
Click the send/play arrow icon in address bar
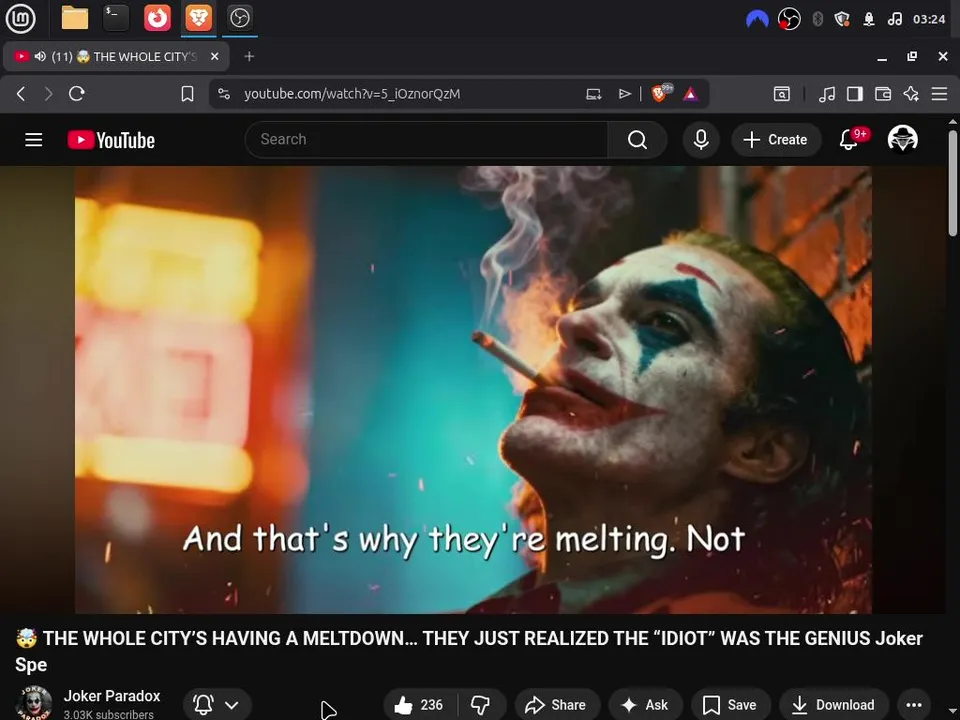coord(624,94)
